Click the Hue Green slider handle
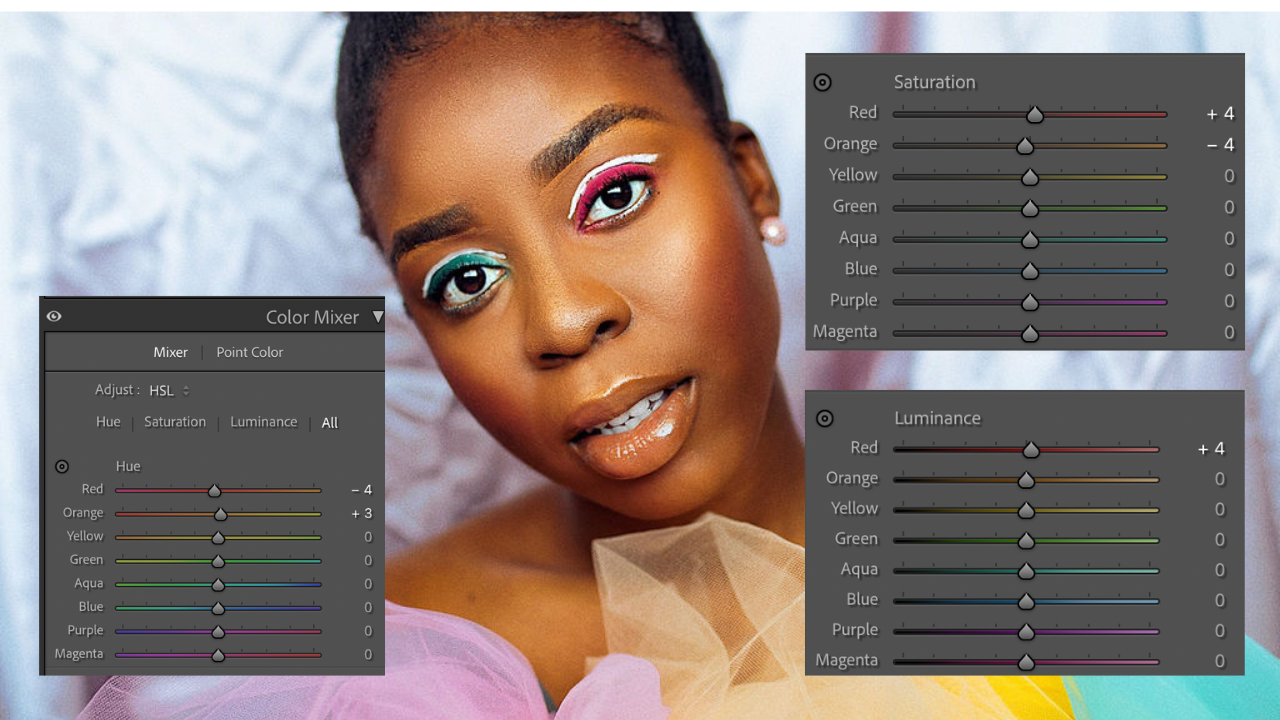 (x=218, y=561)
